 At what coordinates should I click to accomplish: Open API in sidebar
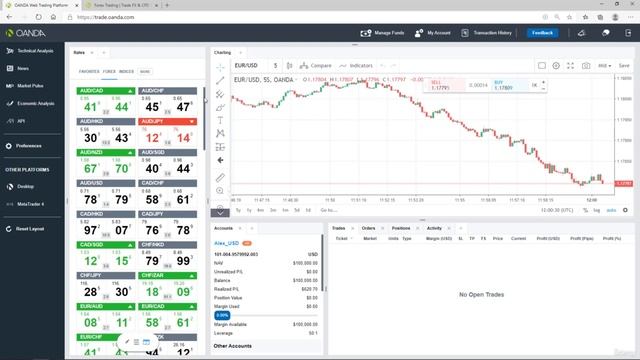point(16,121)
